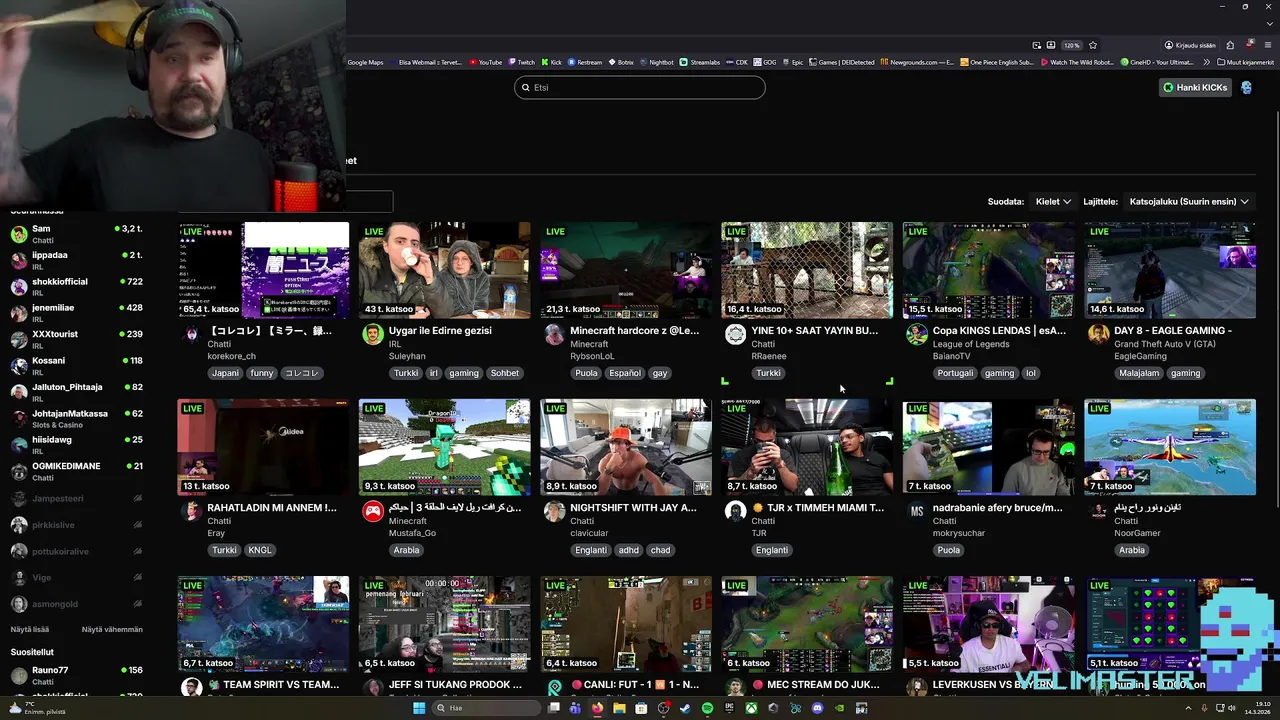Open the Firefox application menu (hamburger)
This screenshot has width=1280, height=720.
click(1269, 45)
